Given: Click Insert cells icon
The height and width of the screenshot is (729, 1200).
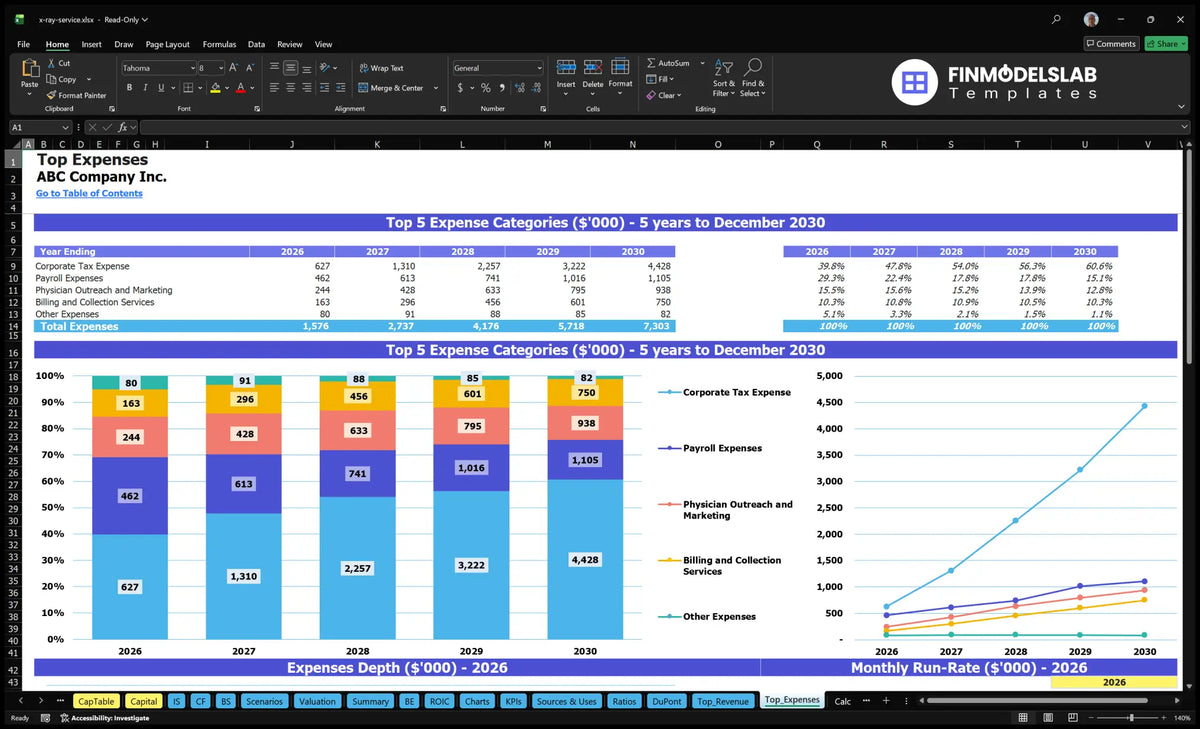Looking at the screenshot, I should [566, 67].
